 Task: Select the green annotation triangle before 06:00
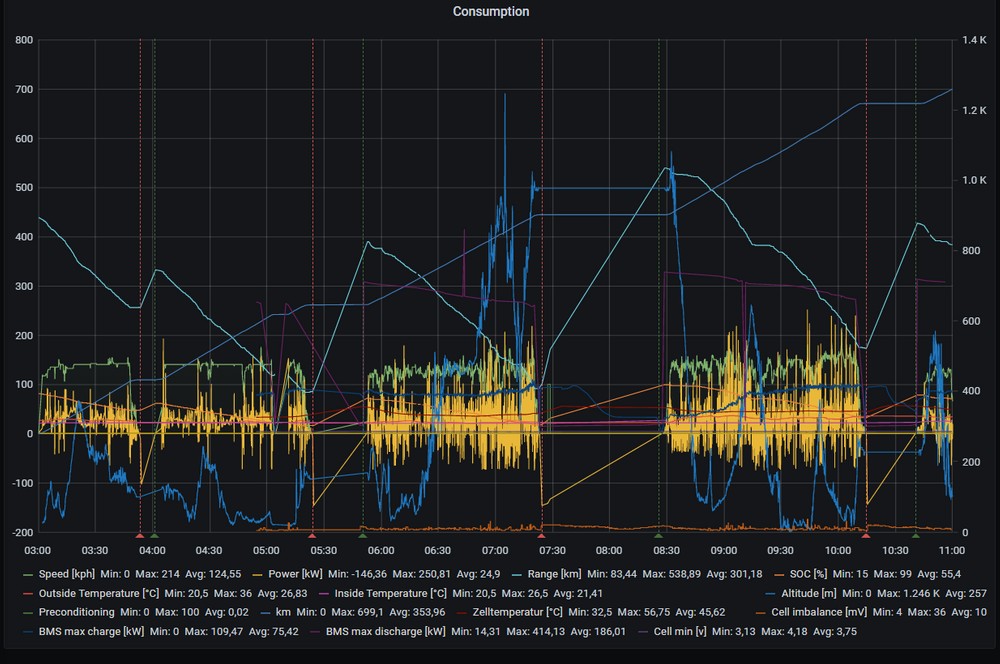coord(363,536)
